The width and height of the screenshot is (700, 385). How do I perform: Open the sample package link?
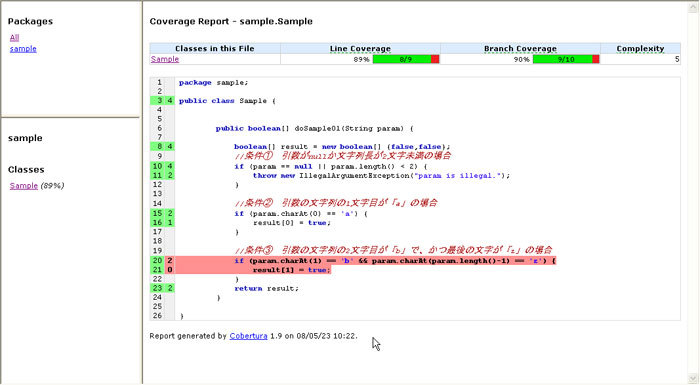coord(23,49)
